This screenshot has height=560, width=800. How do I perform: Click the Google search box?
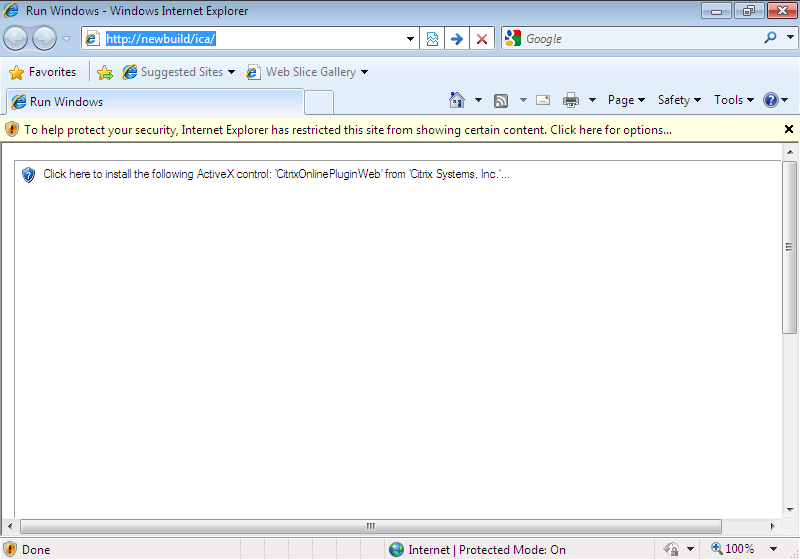coord(640,39)
